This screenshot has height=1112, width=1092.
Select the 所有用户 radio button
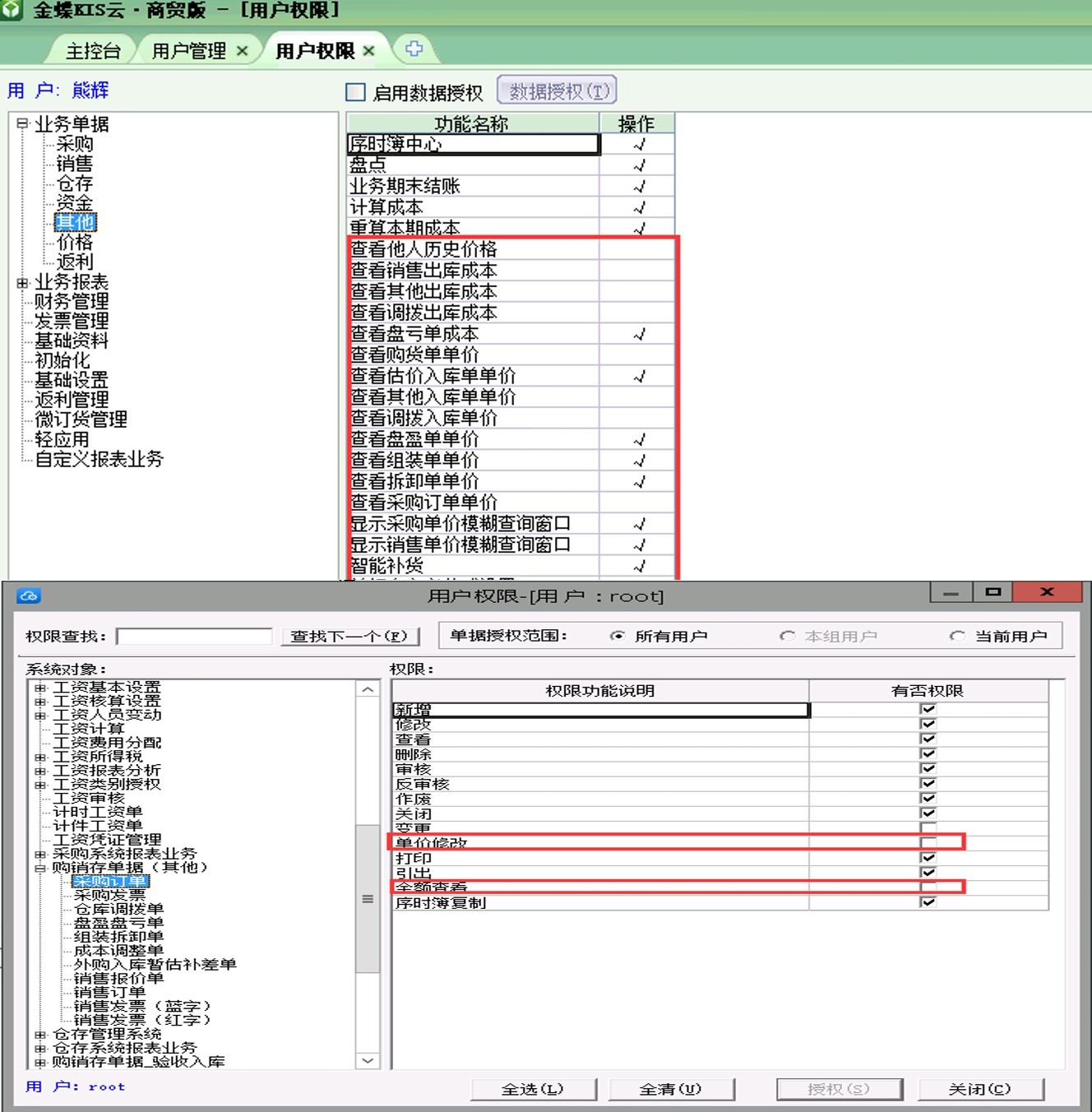617,636
